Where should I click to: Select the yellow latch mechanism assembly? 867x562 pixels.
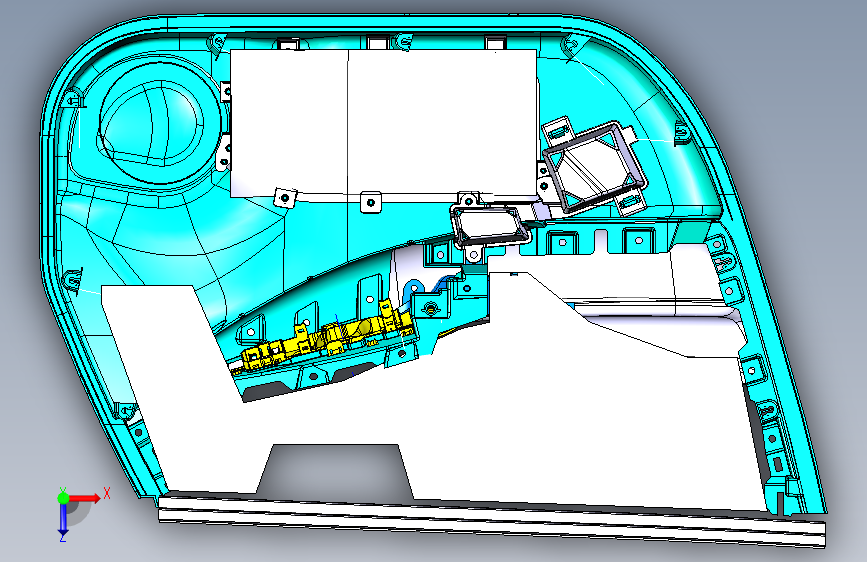pos(327,336)
